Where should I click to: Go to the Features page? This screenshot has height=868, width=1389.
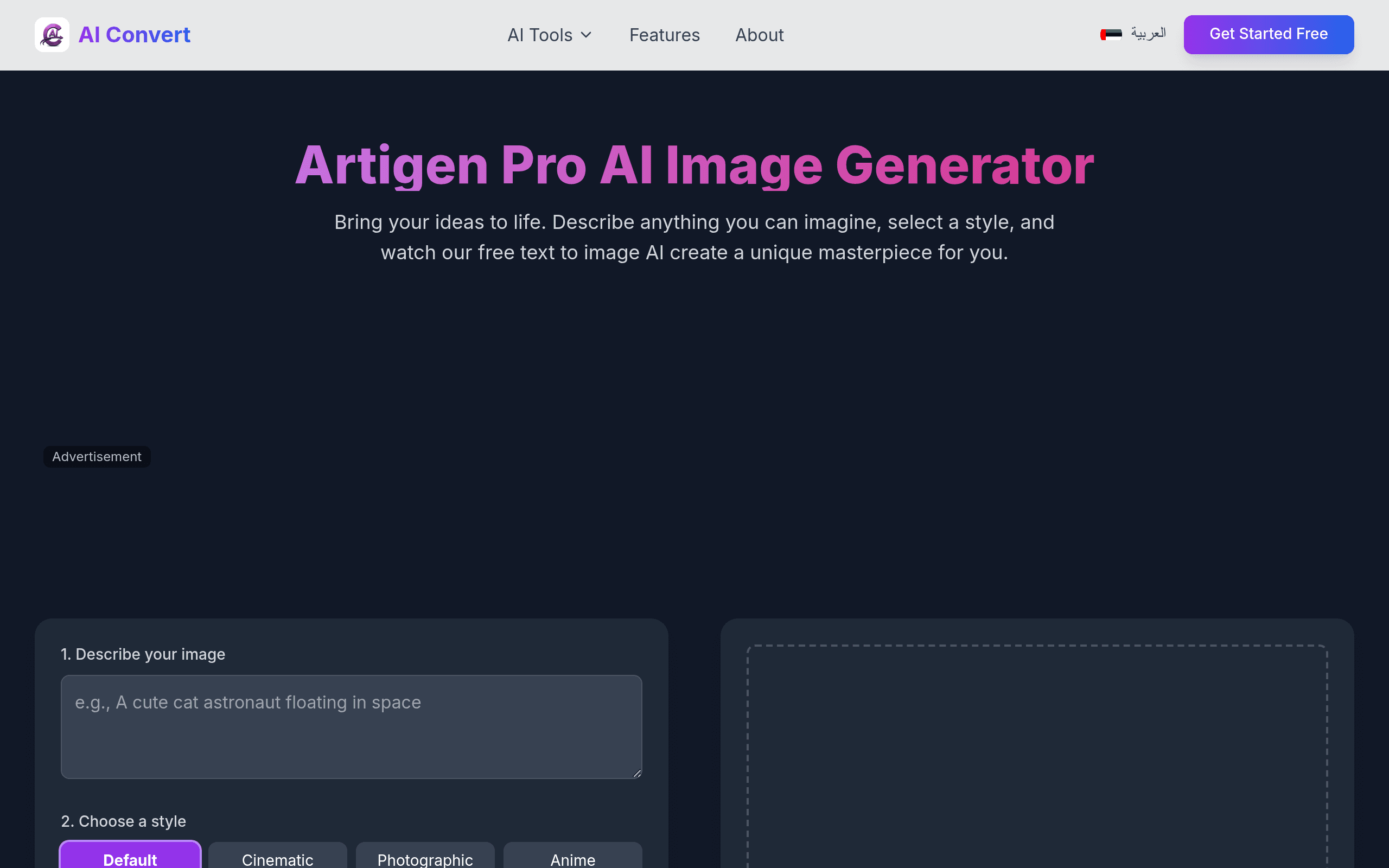point(665,35)
